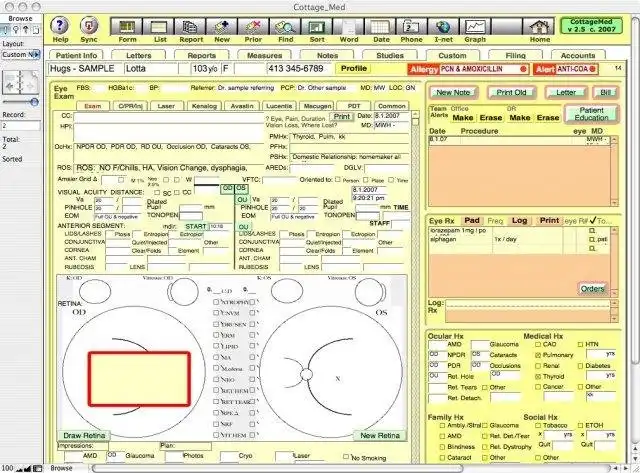640x473 pixels.
Task: Check the ETOH checkbox
Action: point(580,425)
